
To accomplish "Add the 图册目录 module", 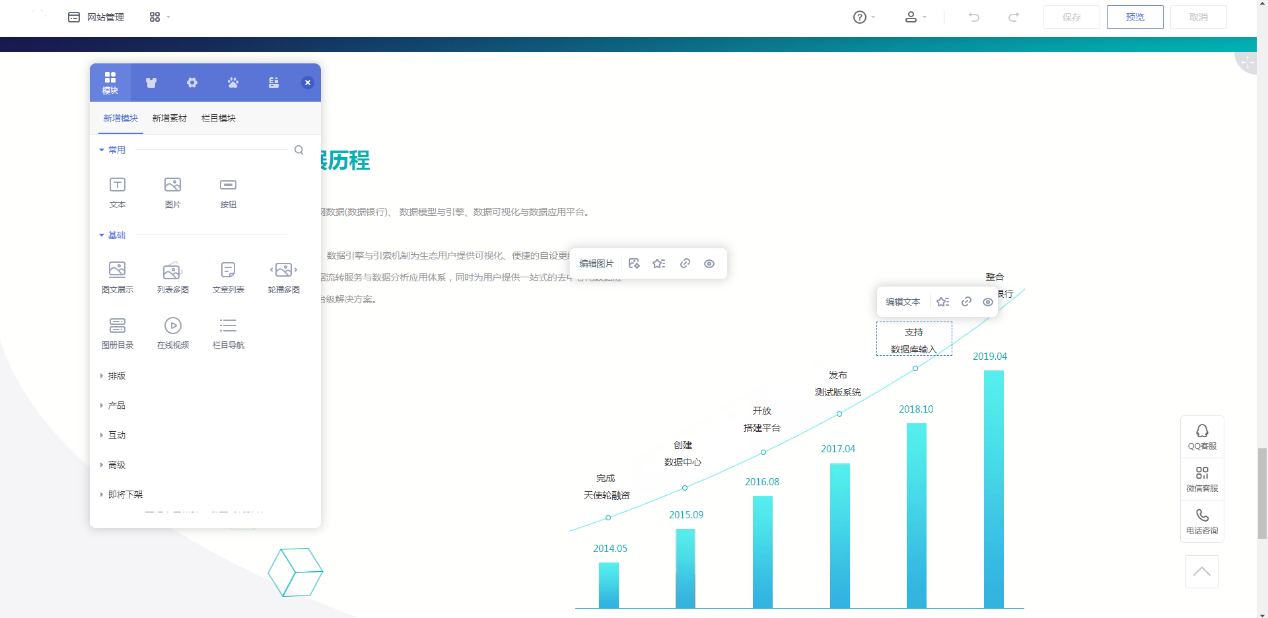I will [117, 333].
